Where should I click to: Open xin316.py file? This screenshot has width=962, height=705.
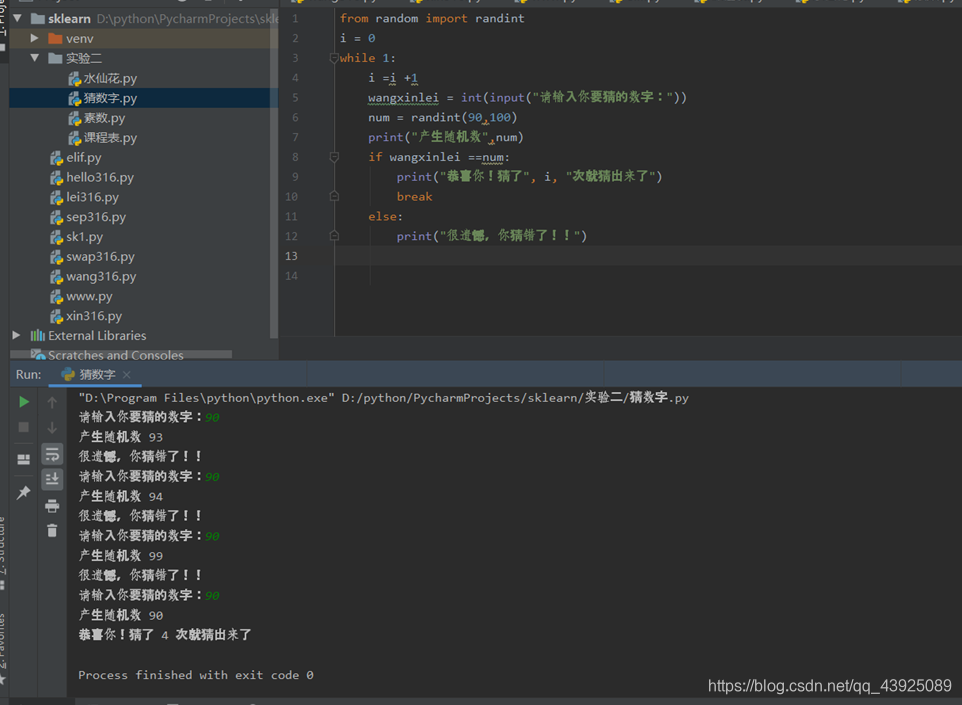tap(94, 315)
